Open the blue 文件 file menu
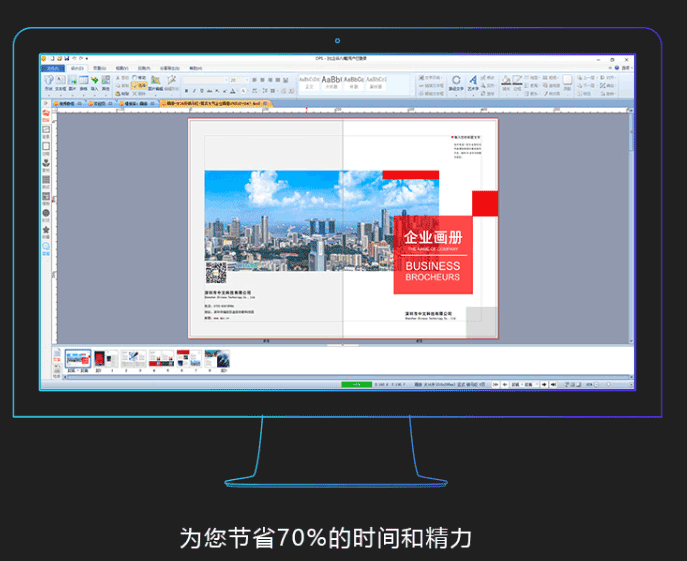687x561 pixels. [x=54, y=68]
